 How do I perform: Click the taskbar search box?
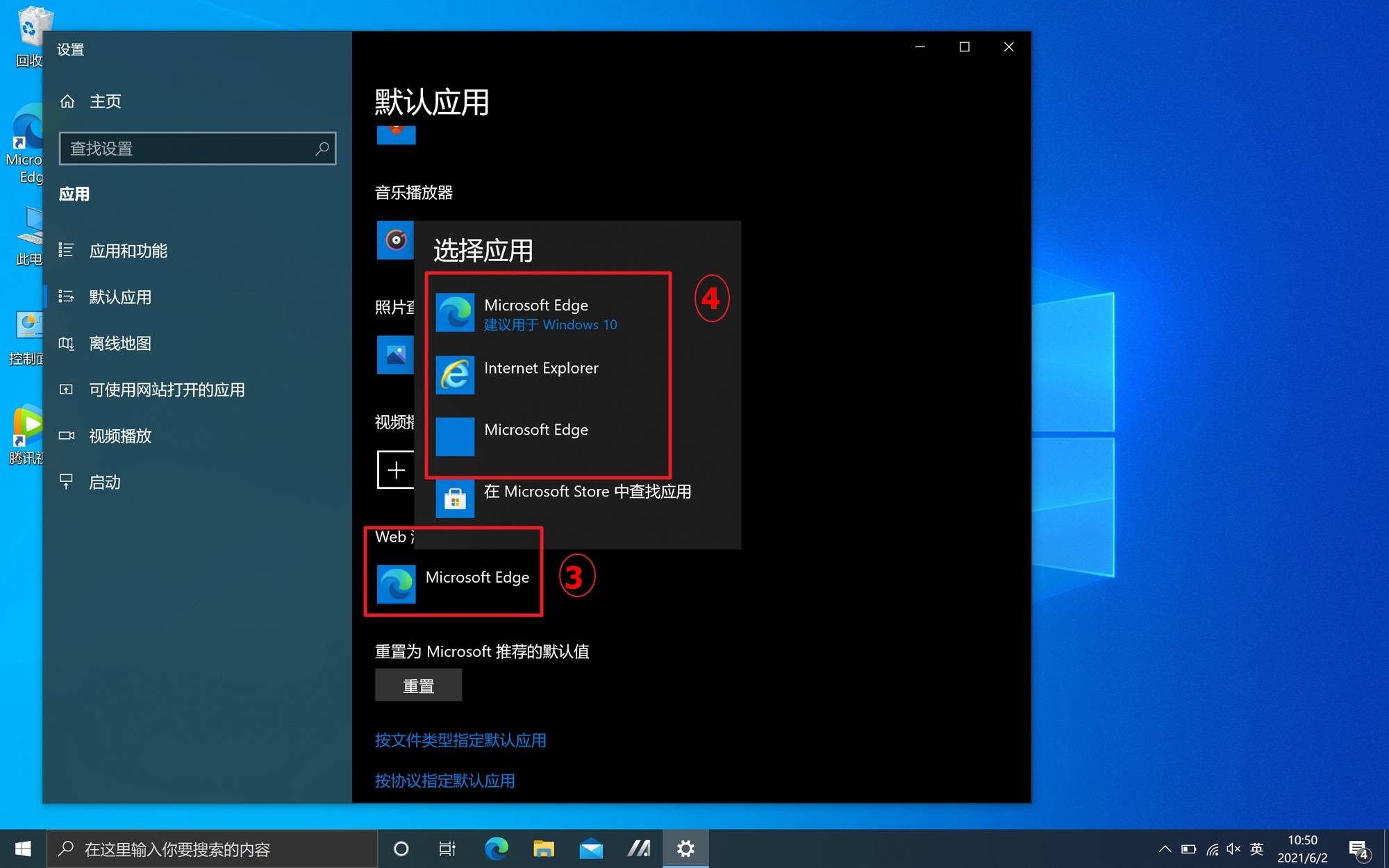[213, 849]
